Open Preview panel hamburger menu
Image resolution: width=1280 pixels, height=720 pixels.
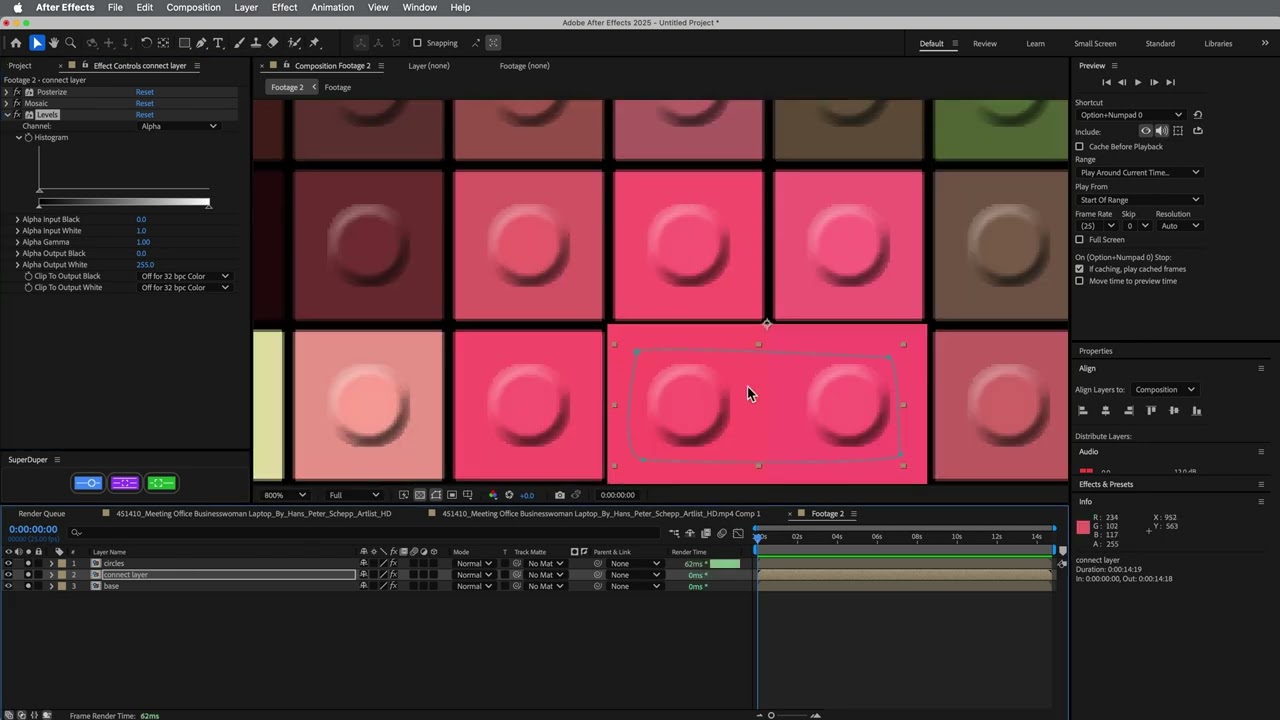[1113, 66]
